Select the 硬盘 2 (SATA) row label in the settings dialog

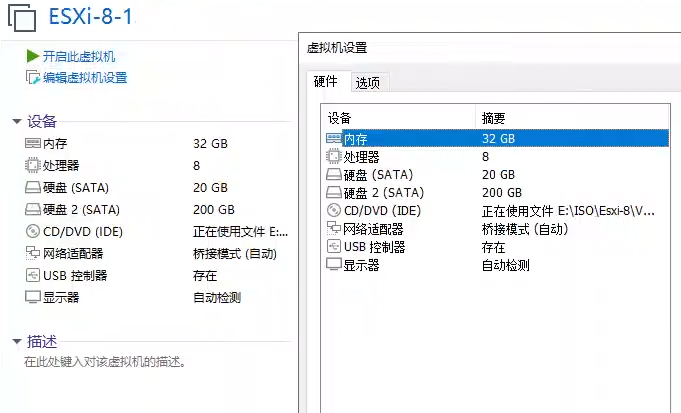[x=384, y=193]
